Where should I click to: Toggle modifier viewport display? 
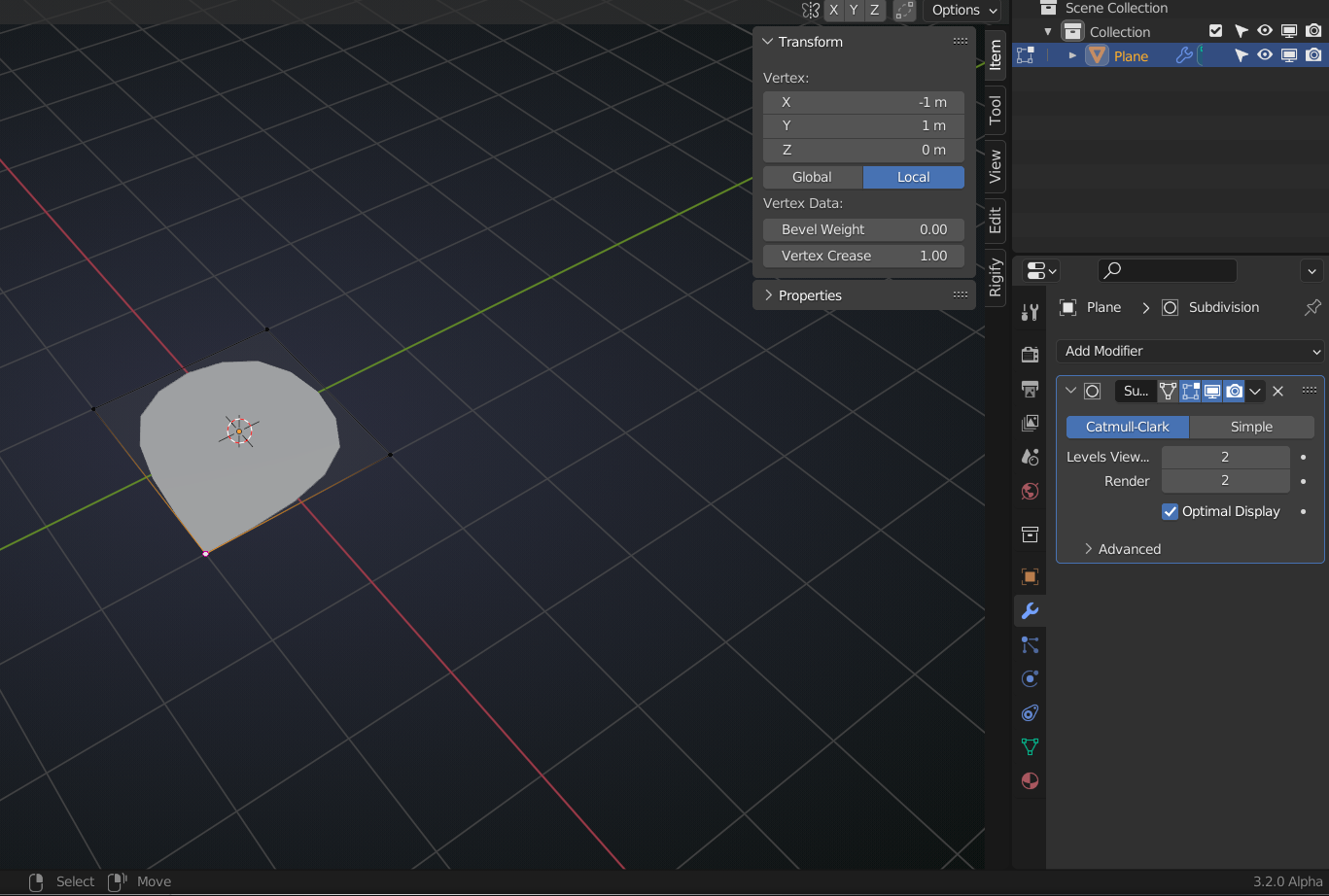(x=1212, y=391)
